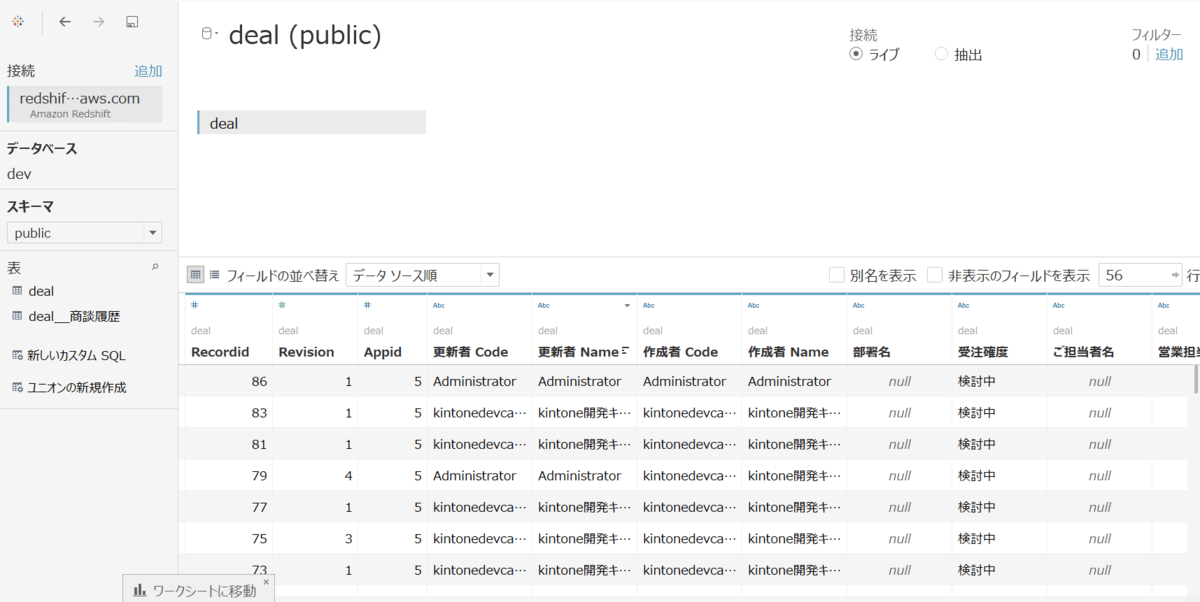Image resolution: width=1200 pixels, height=602 pixels.
Task: Click the vertical scrollbar of the data grid
Action: pyautogui.click(x=1196, y=380)
